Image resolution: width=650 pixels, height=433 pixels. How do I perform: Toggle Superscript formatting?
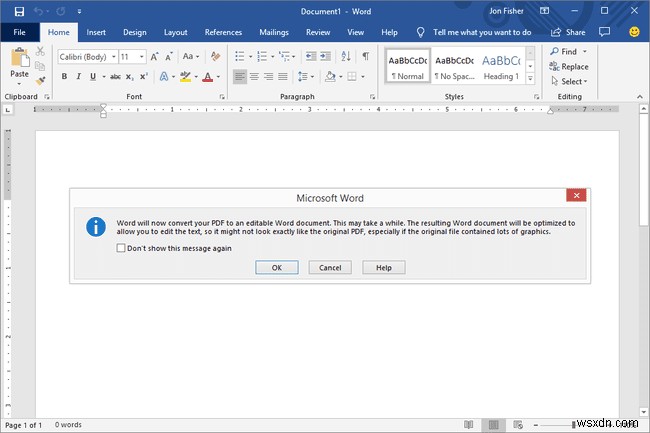[143, 76]
